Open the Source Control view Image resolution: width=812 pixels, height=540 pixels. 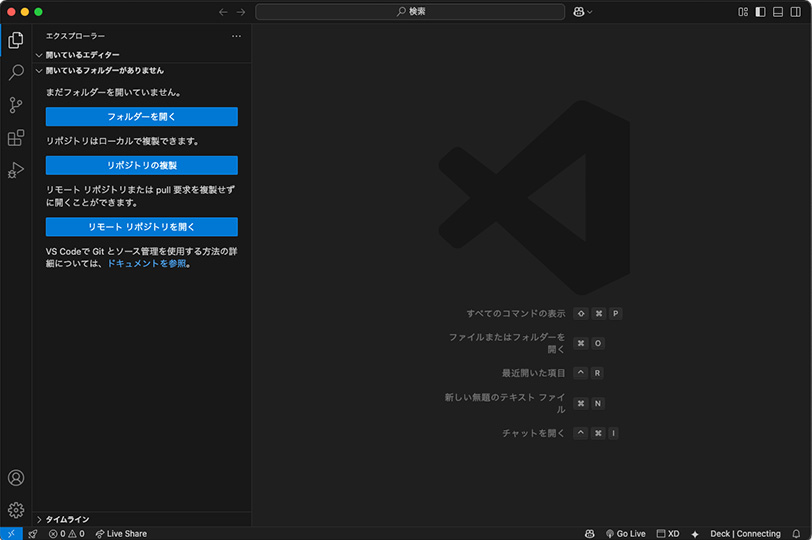pos(16,105)
